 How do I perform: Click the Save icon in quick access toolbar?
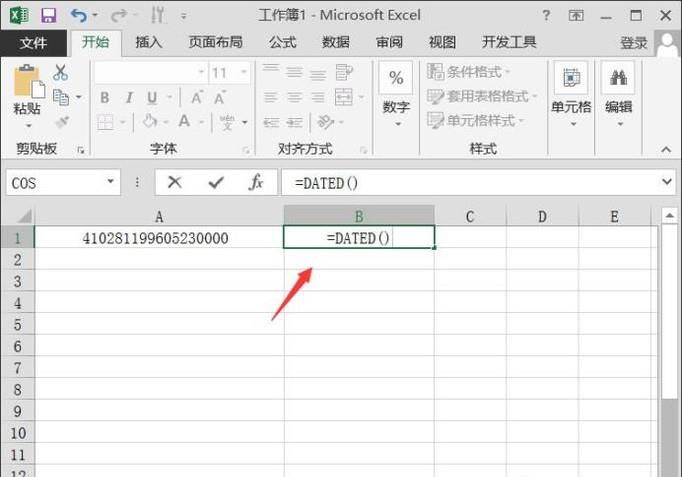coord(48,16)
